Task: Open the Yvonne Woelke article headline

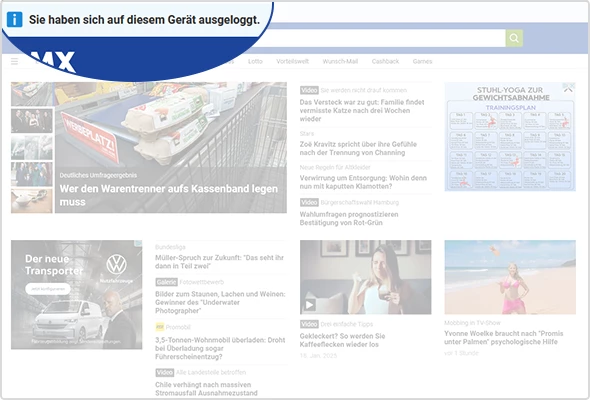Action: (503, 338)
